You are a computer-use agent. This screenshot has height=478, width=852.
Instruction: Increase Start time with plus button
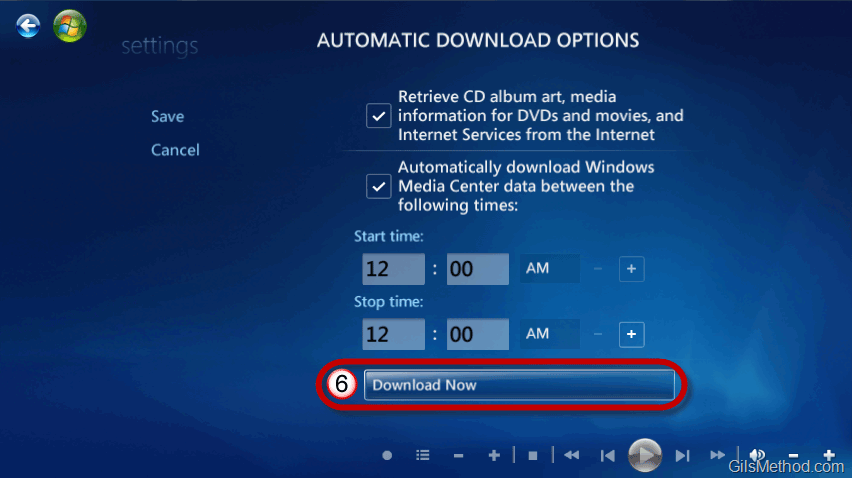click(x=631, y=269)
